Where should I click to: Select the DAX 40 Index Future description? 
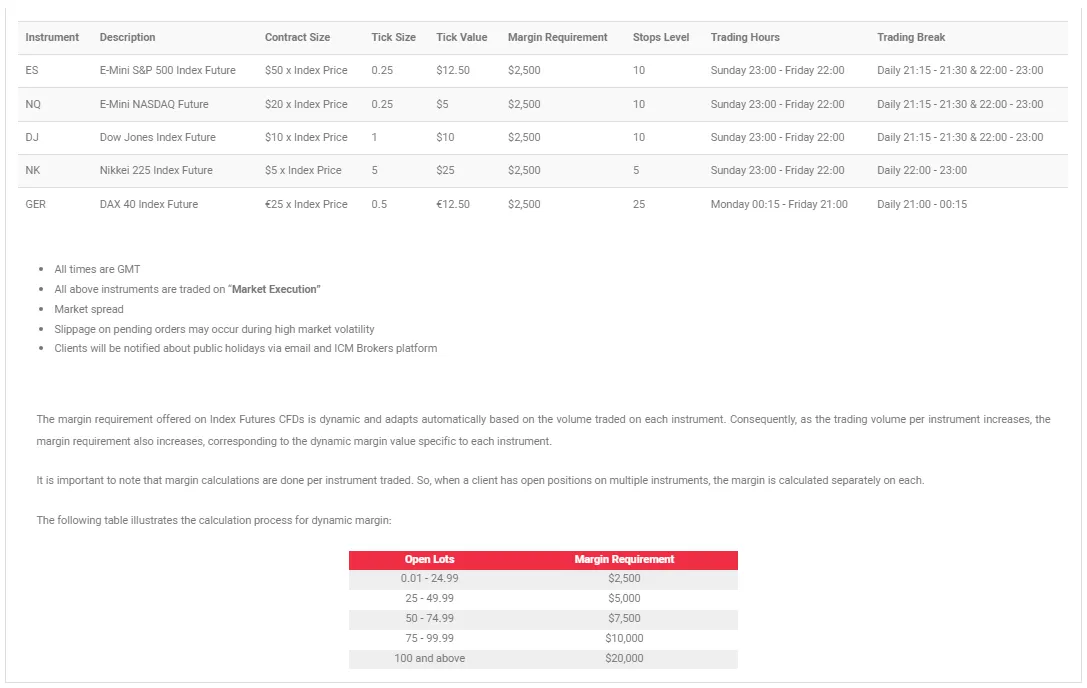(149, 204)
